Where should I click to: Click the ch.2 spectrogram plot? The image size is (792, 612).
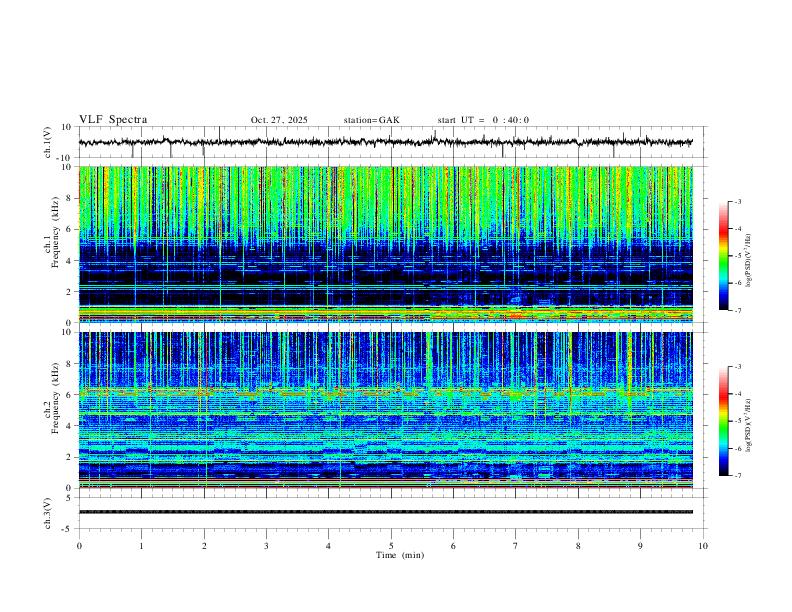point(386,410)
